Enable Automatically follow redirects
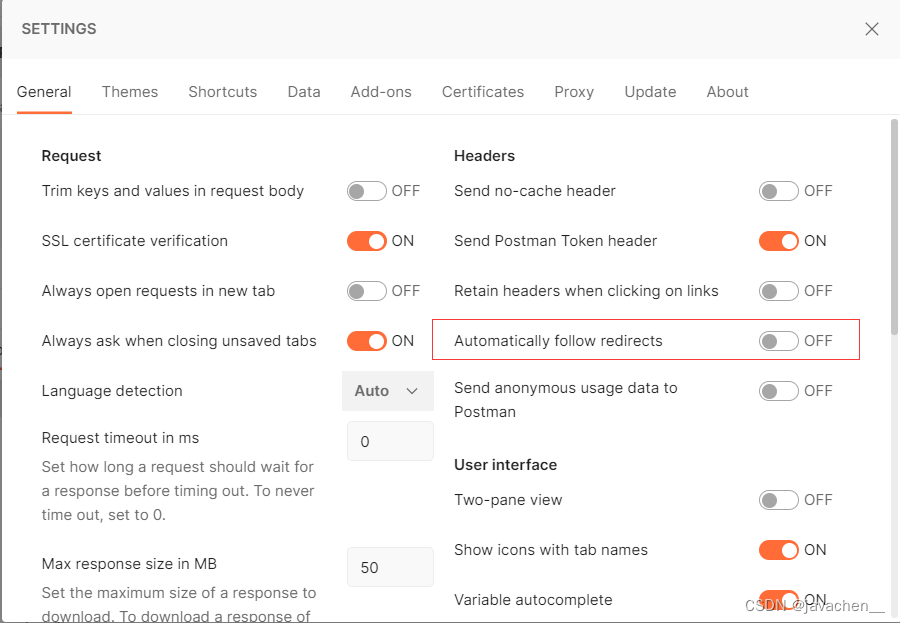Image resolution: width=900 pixels, height=623 pixels. pyautogui.click(x=779, y=340)
